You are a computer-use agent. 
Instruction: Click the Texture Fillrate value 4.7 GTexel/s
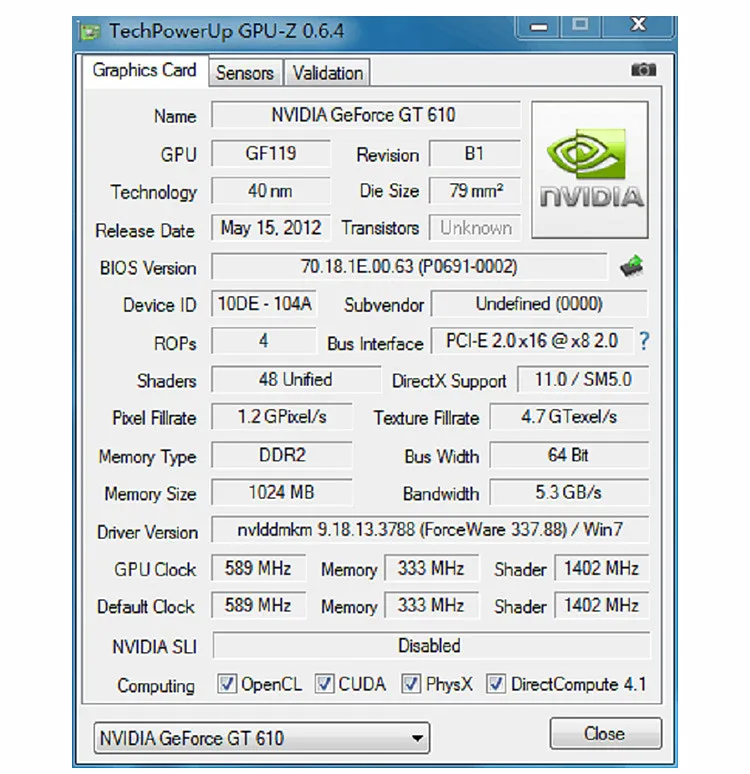[569, 417]
